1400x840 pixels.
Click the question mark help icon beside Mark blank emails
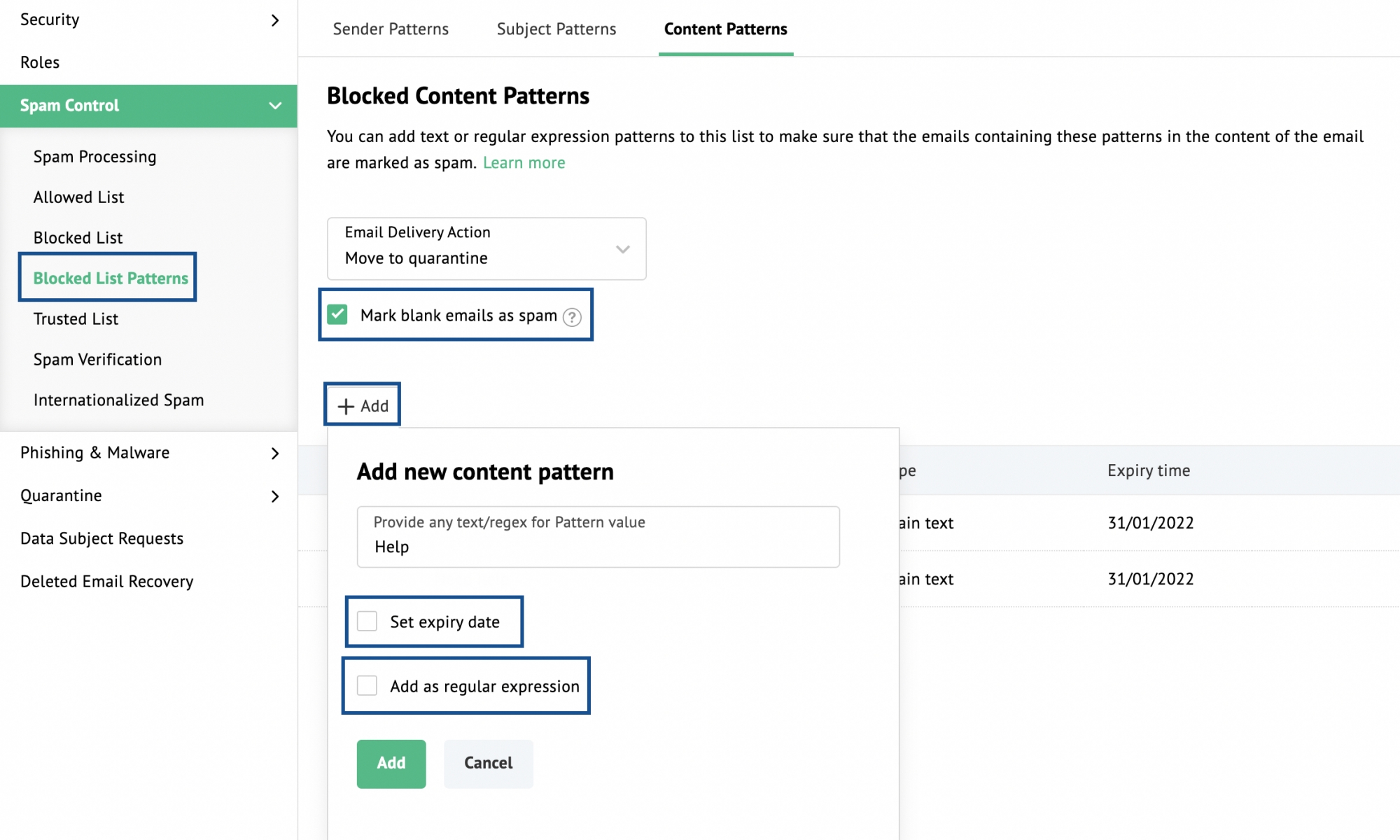tap(572, 316)
